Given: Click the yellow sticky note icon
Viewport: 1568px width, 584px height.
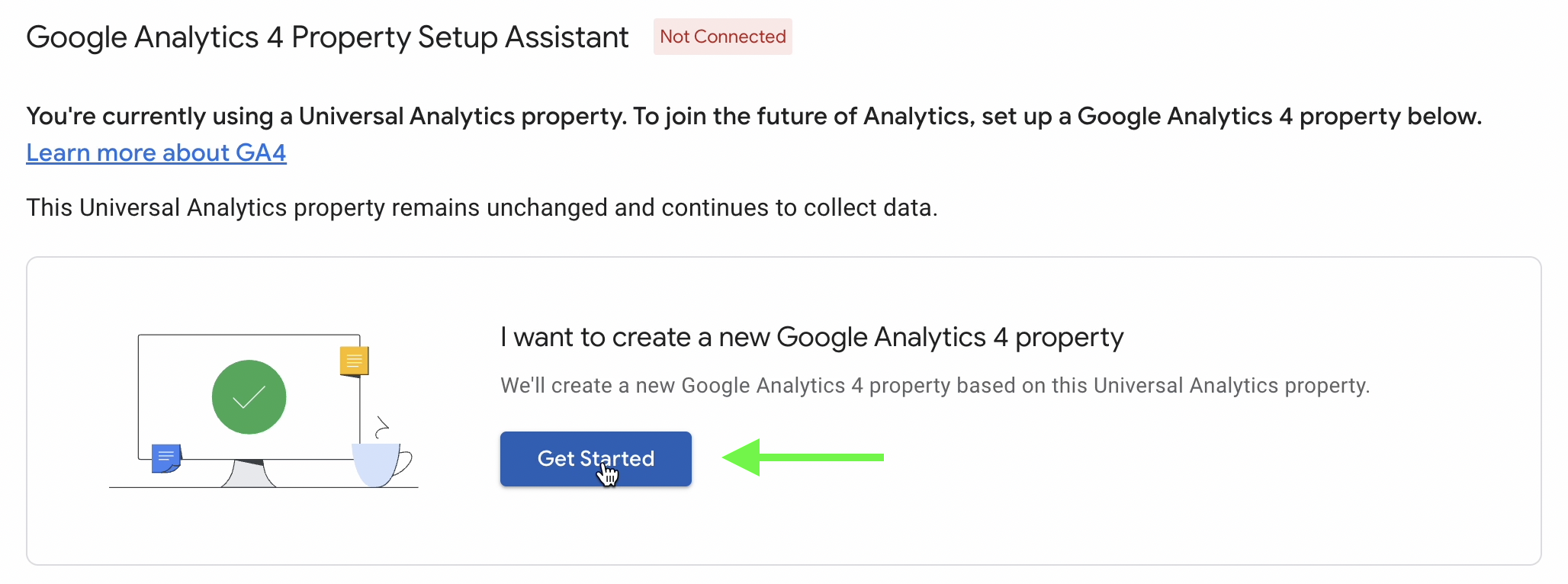Looking at the screenshot, I should [354, 361].
